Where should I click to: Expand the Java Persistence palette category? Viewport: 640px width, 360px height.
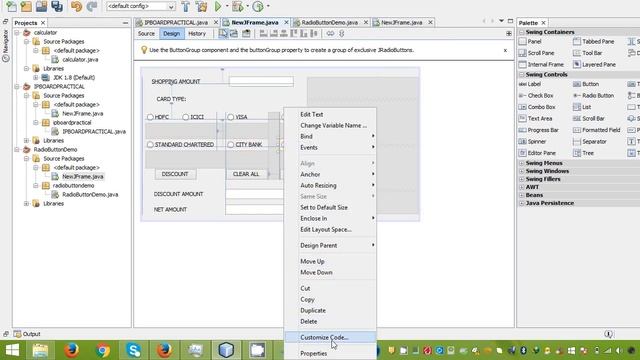[x=522, y=203]
